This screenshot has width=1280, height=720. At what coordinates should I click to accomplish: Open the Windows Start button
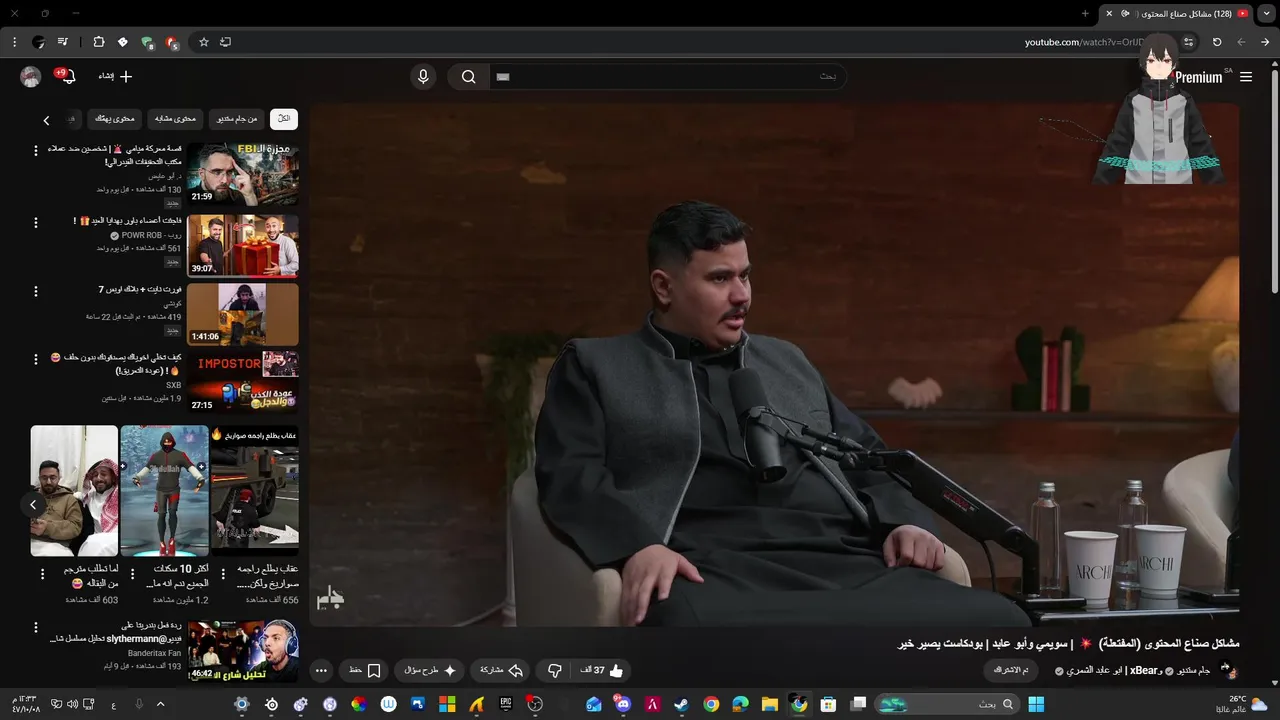coord(1036,704)
